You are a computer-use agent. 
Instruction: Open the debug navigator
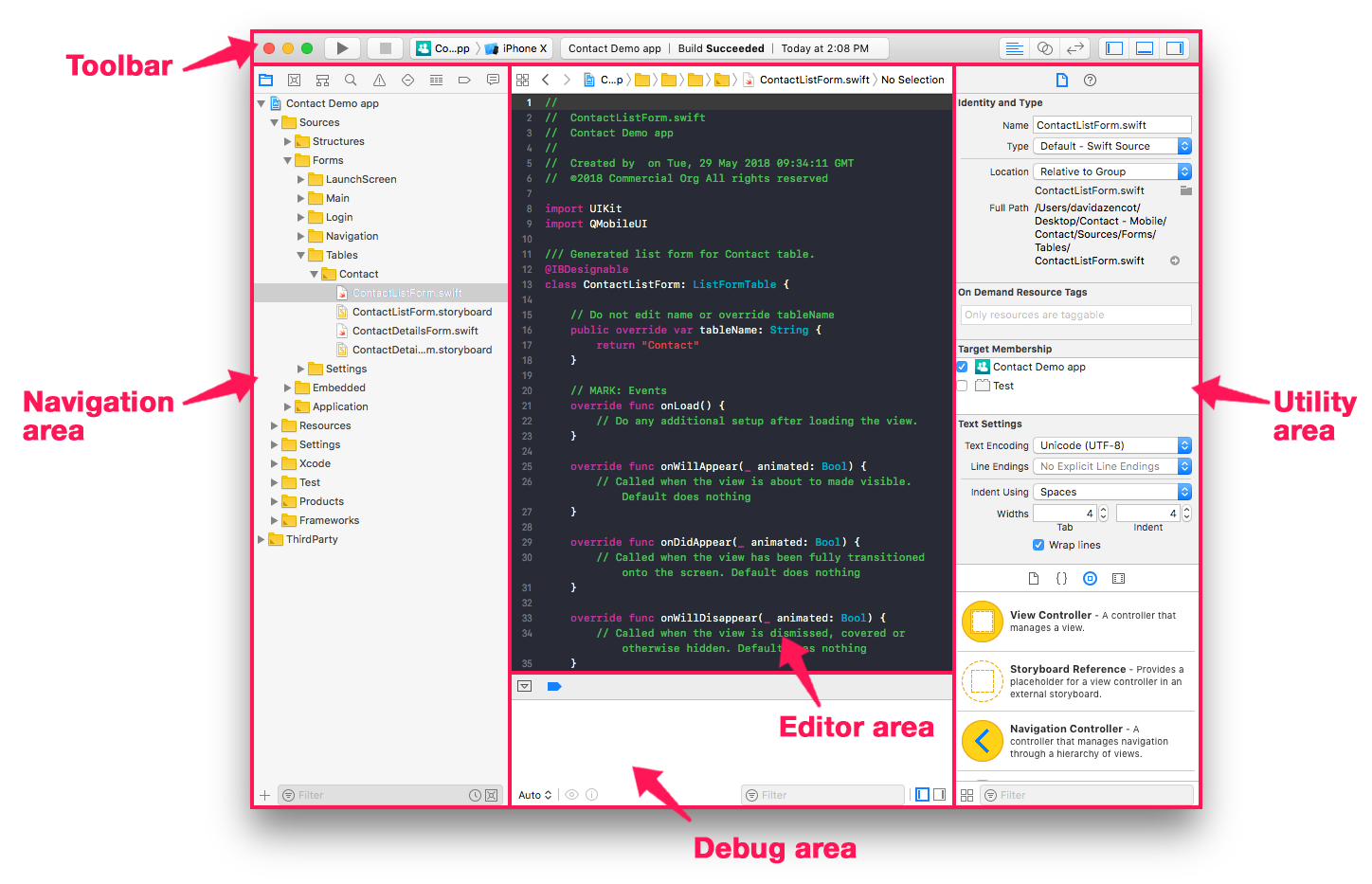tap(436, 81)
